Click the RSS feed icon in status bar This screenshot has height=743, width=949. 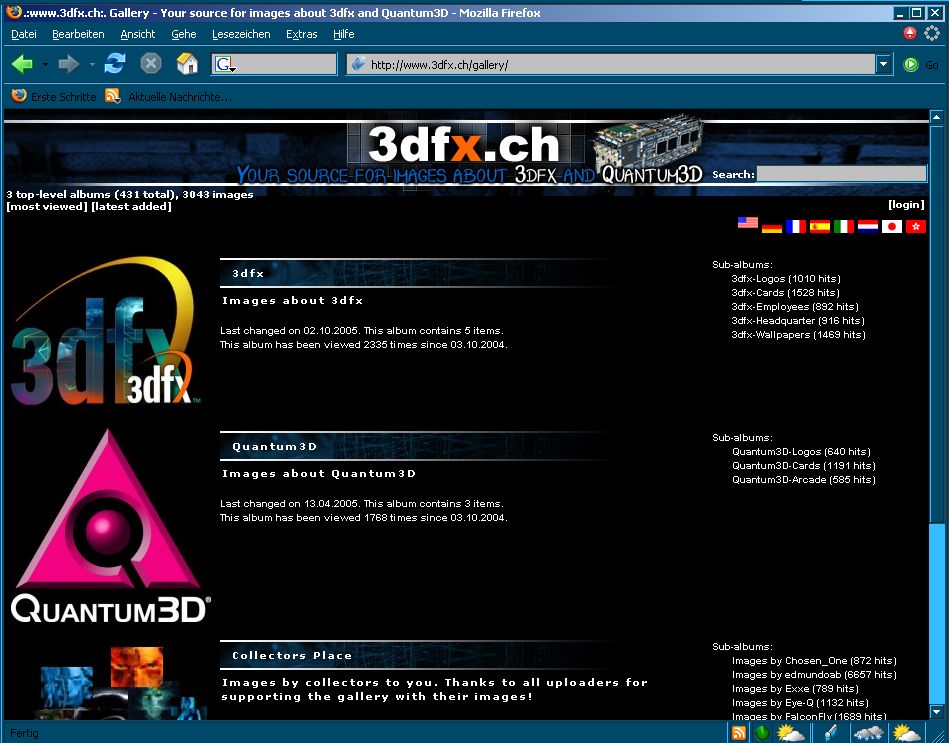(739, 733)
